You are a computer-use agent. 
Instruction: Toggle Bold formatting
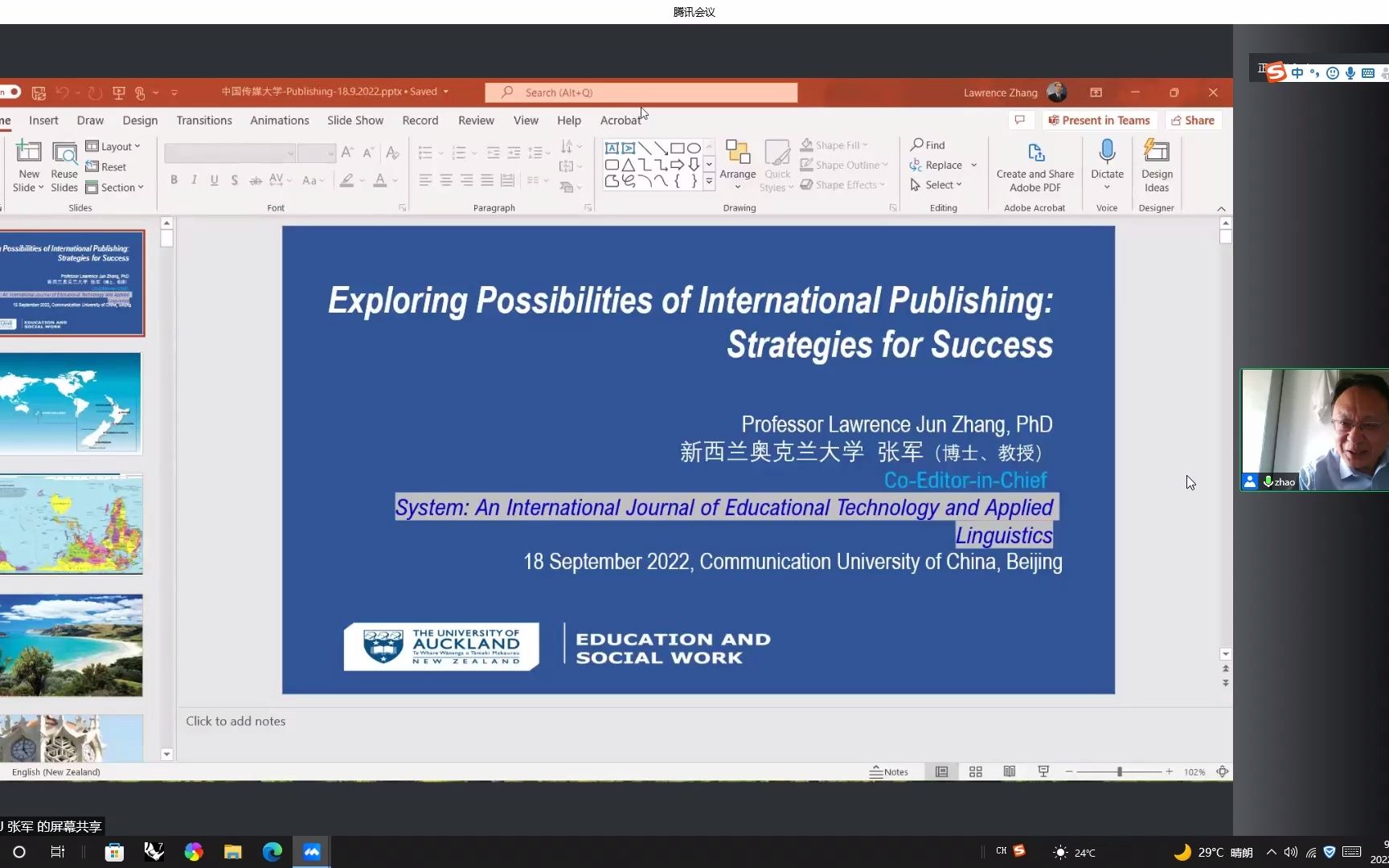coord(174,180)
